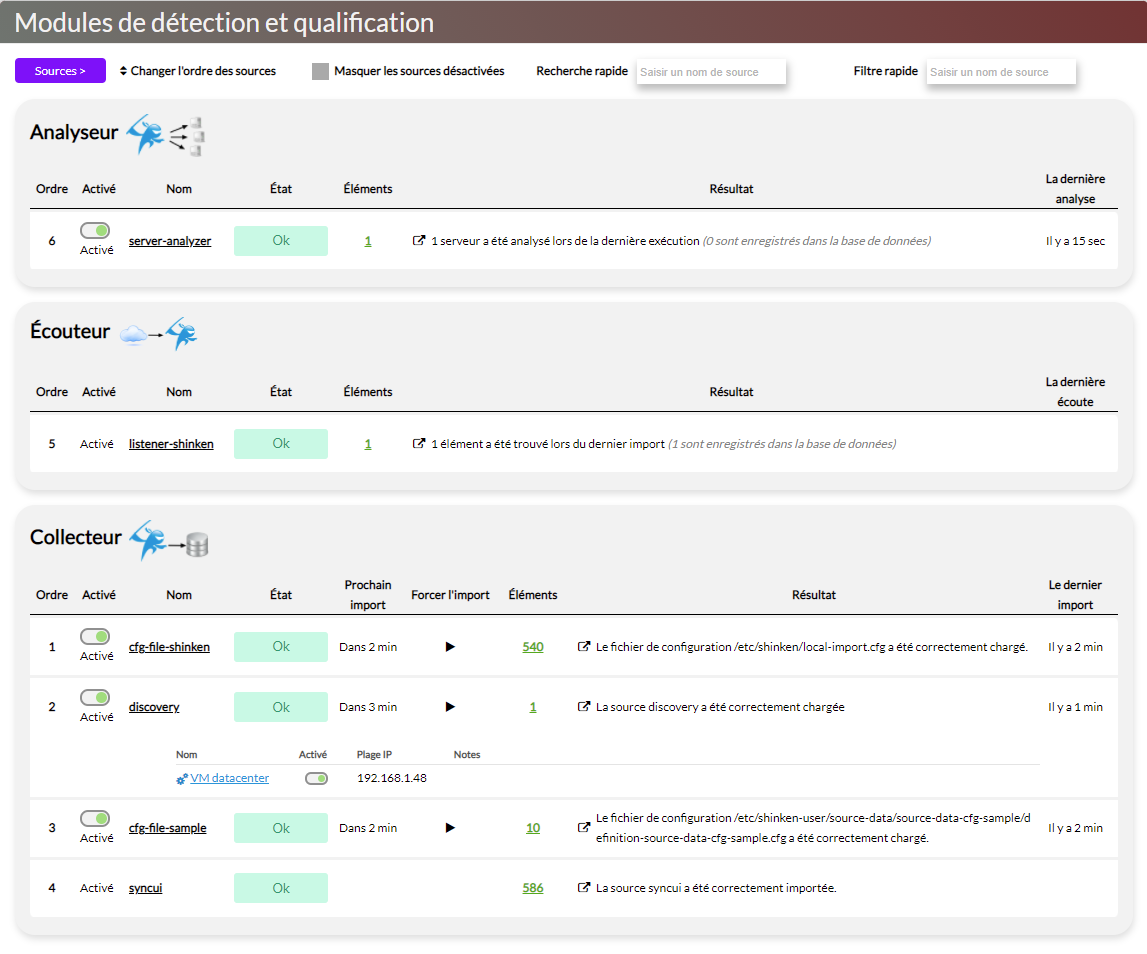
Task: Click the 540 elements count link
Action: 532,647
